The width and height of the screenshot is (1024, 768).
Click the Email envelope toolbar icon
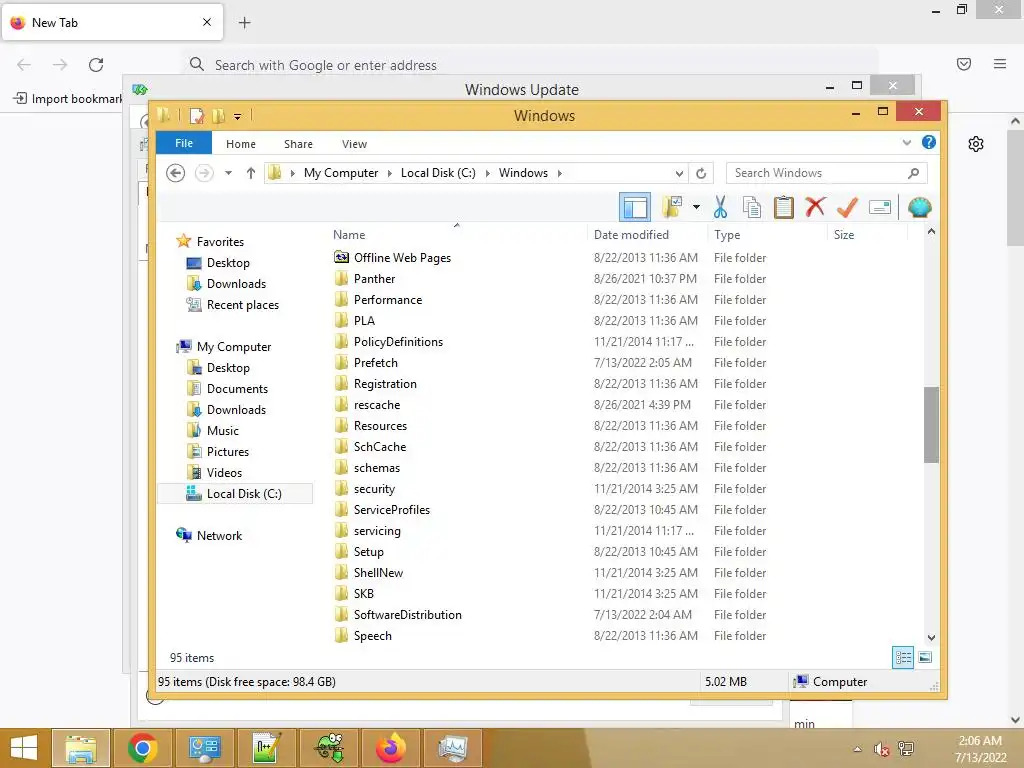(880, 208)
